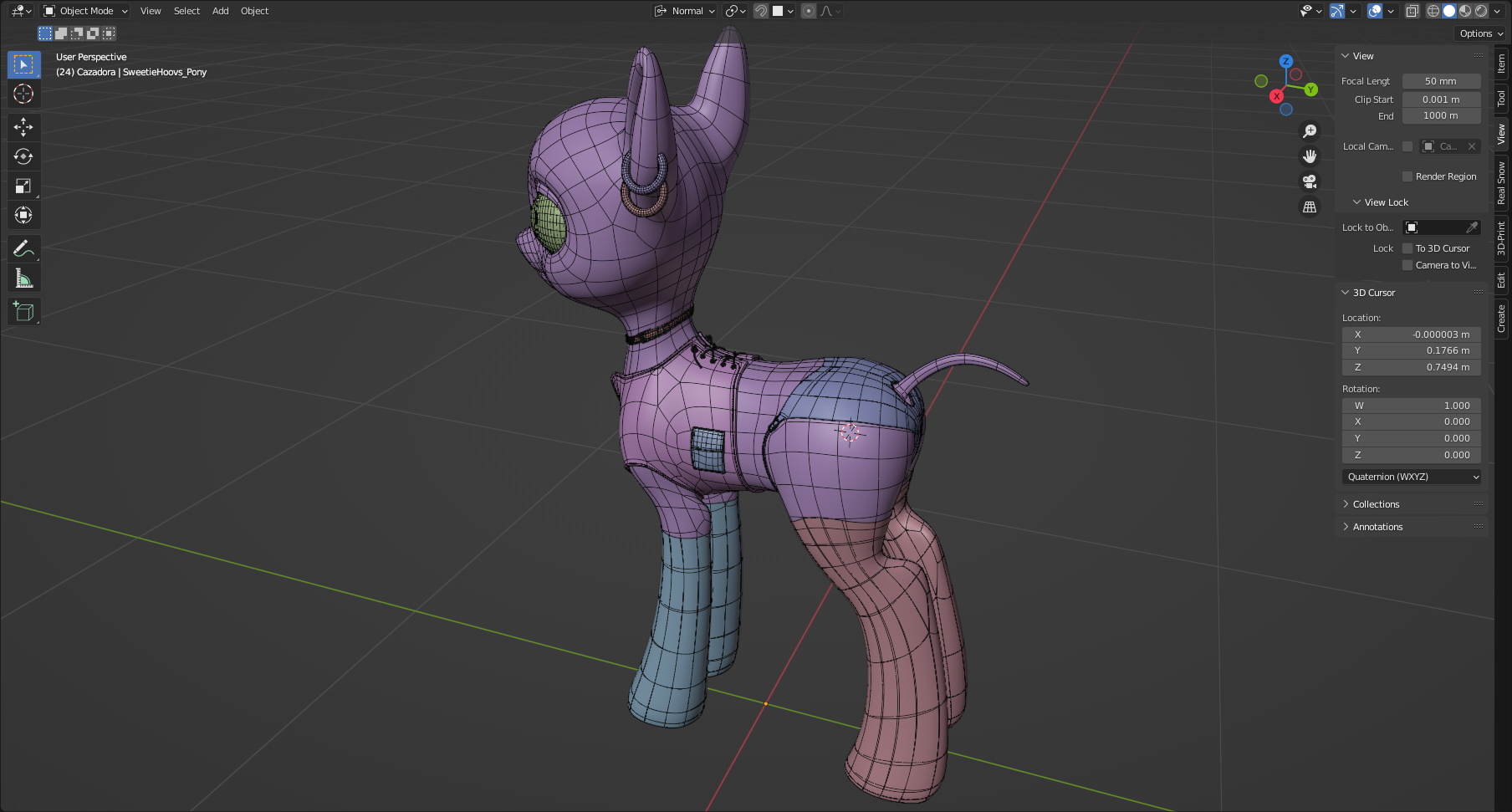
Task: Open the Object Mode dropdown
Action: click(85, 11)
